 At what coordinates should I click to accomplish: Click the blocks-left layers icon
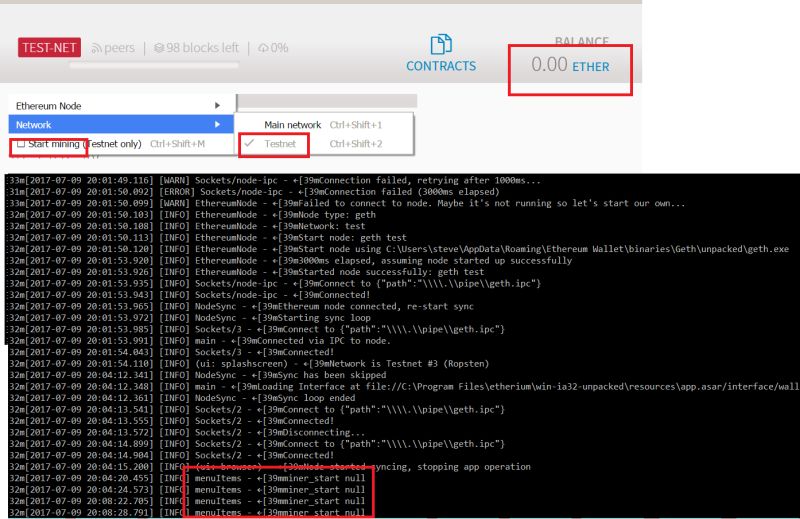point(159,48)
